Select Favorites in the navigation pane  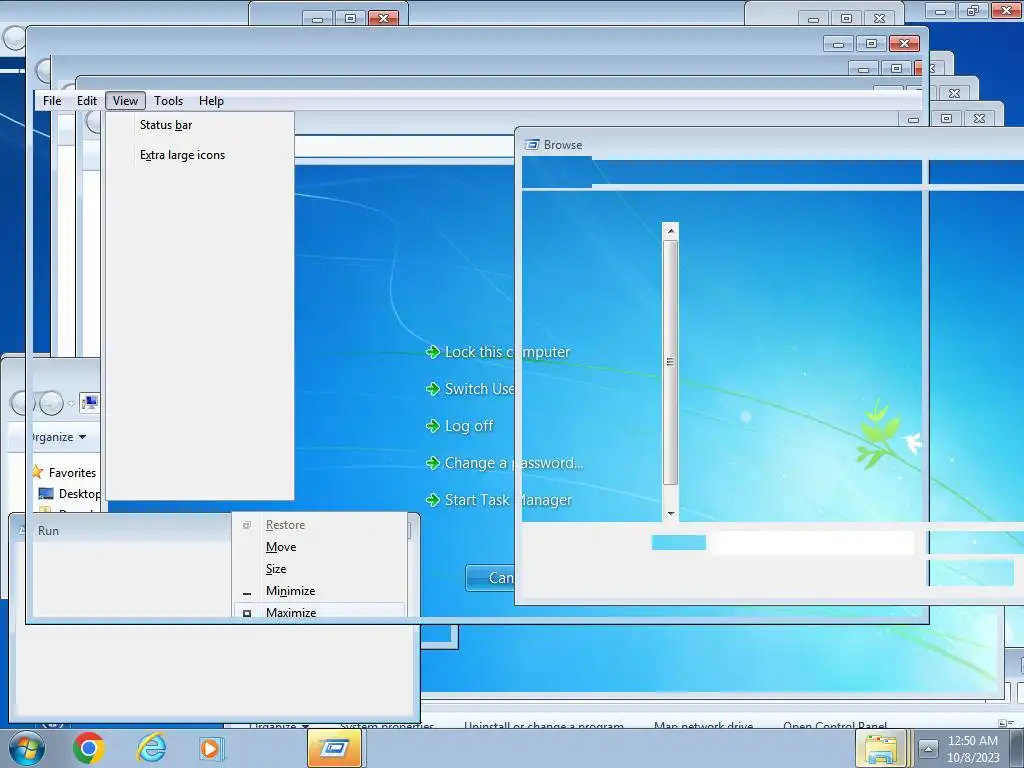72,472
